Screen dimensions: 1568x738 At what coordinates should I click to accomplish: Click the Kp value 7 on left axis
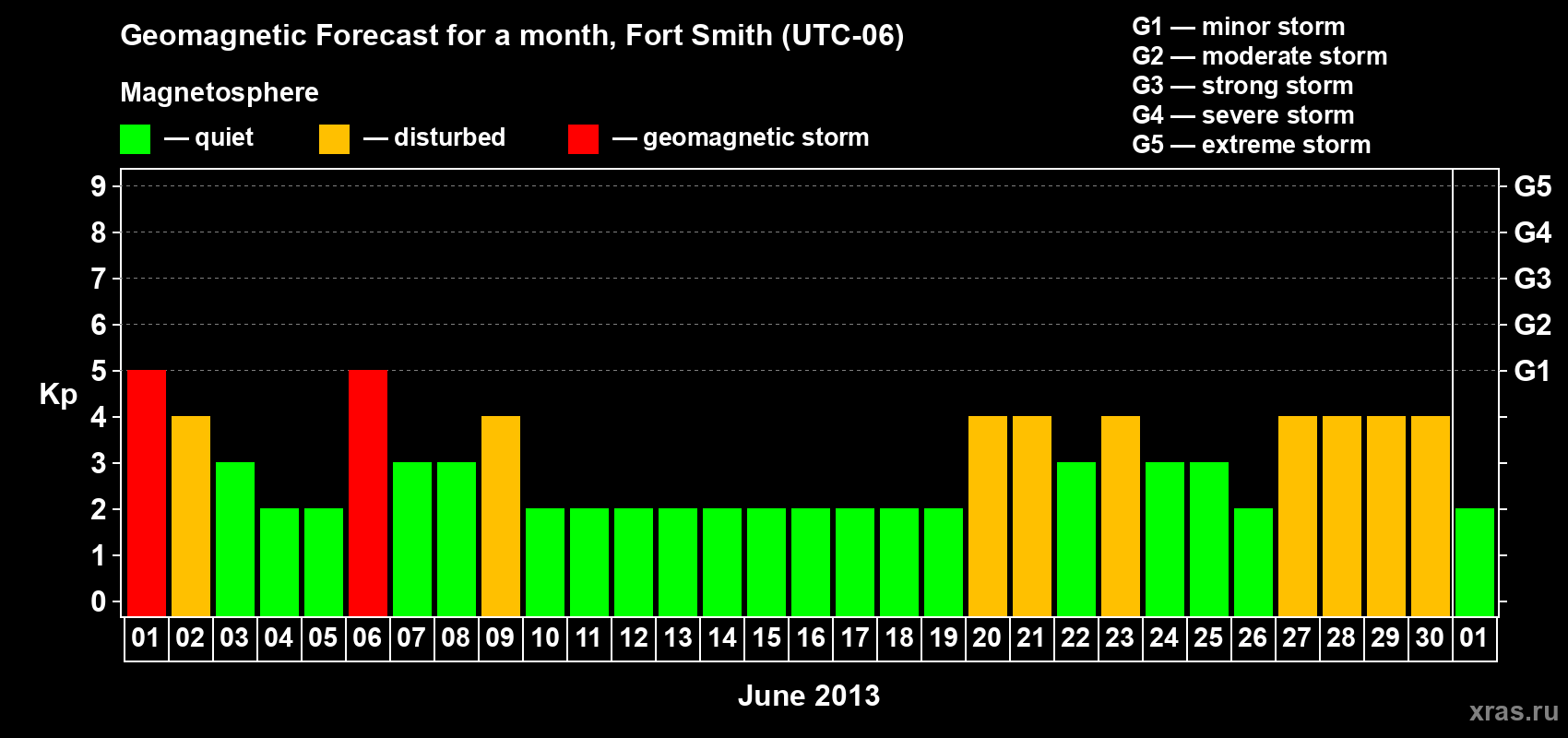click(99, 279)
